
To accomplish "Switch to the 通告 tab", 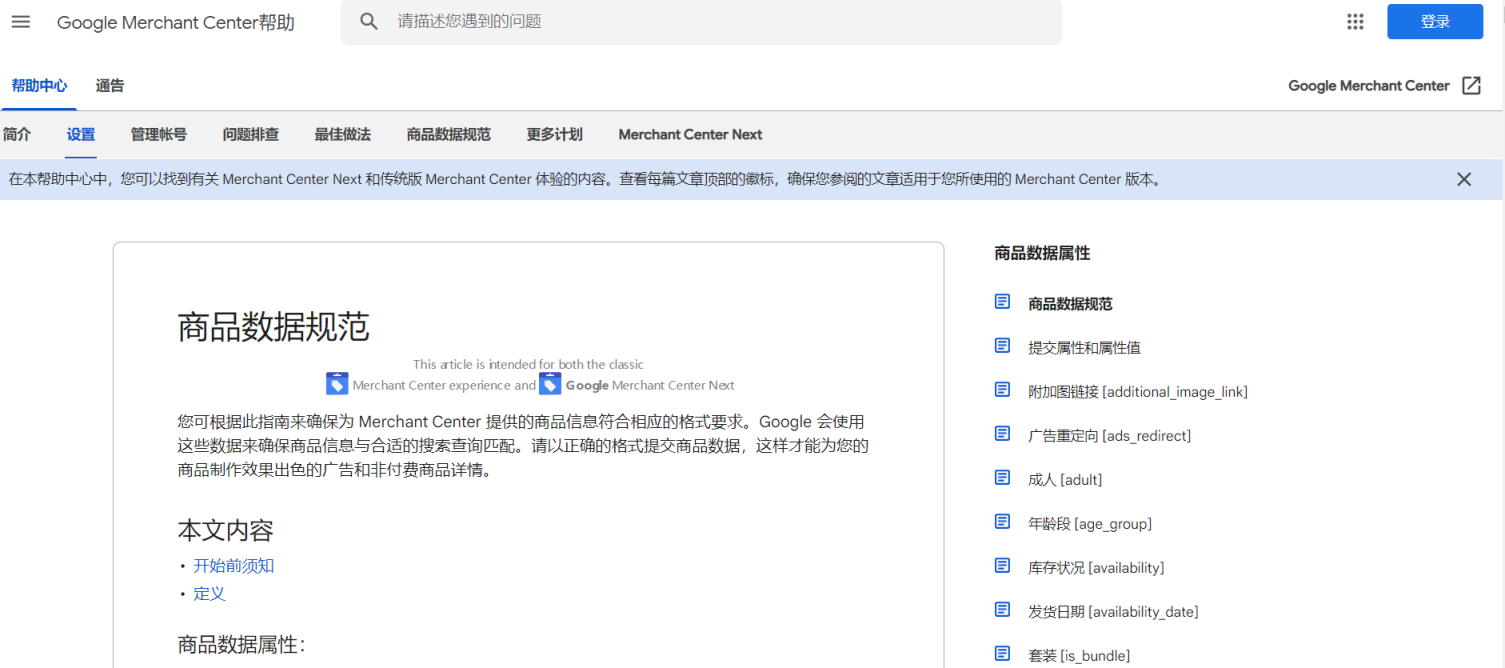I will [x=110, y=85].
